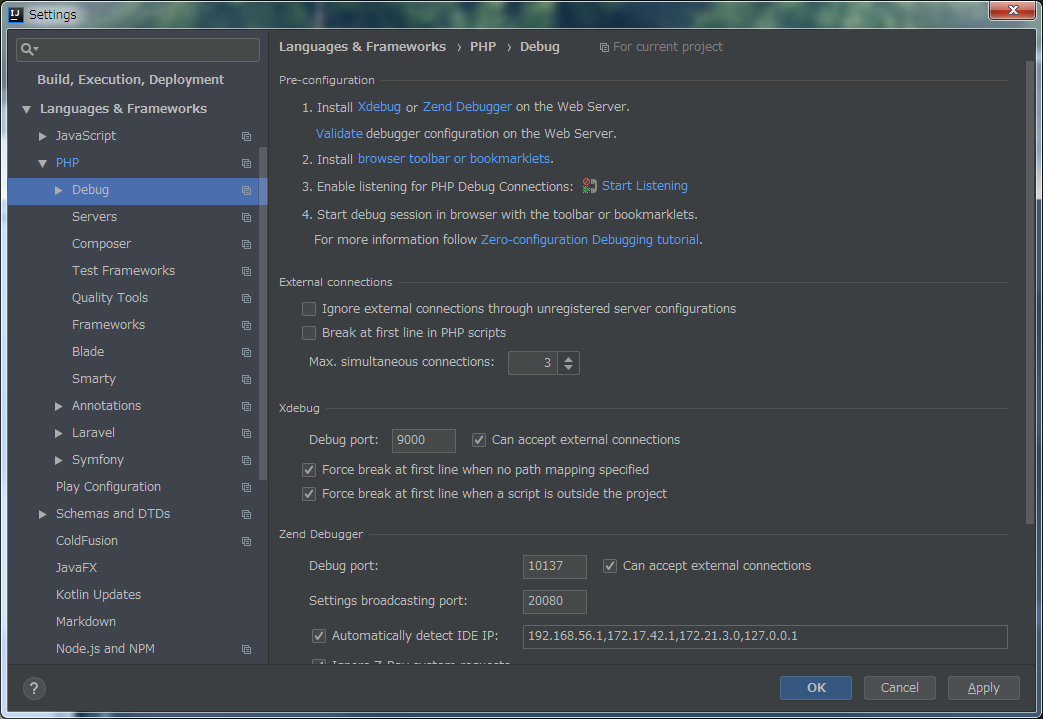Viewport: 1043px width, 719px height.
Task: Open the Xdebug link
Action: coord(379,106)
